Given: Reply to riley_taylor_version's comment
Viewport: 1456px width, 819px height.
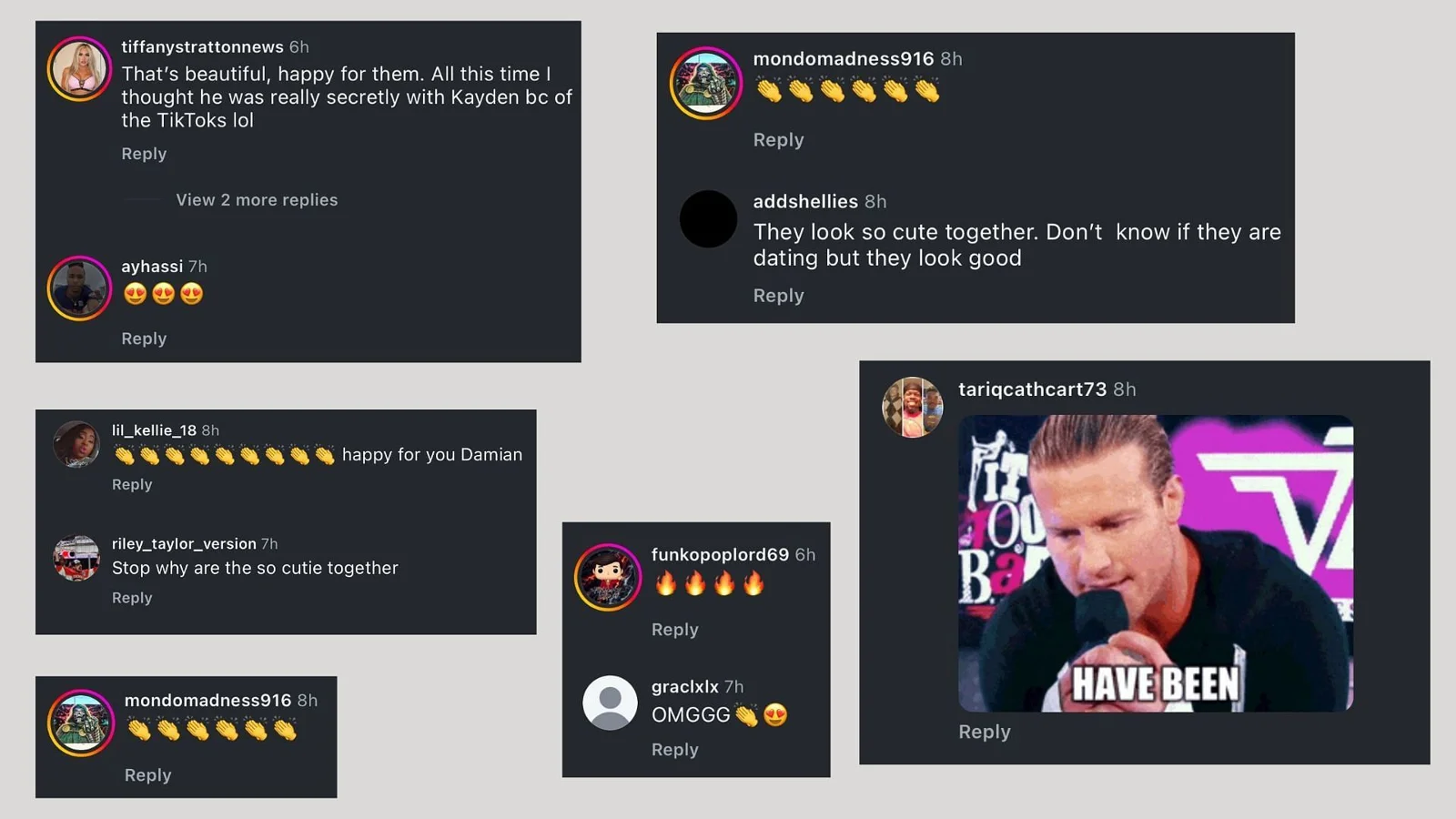Looking at the screenshot, I should point(132,598).
